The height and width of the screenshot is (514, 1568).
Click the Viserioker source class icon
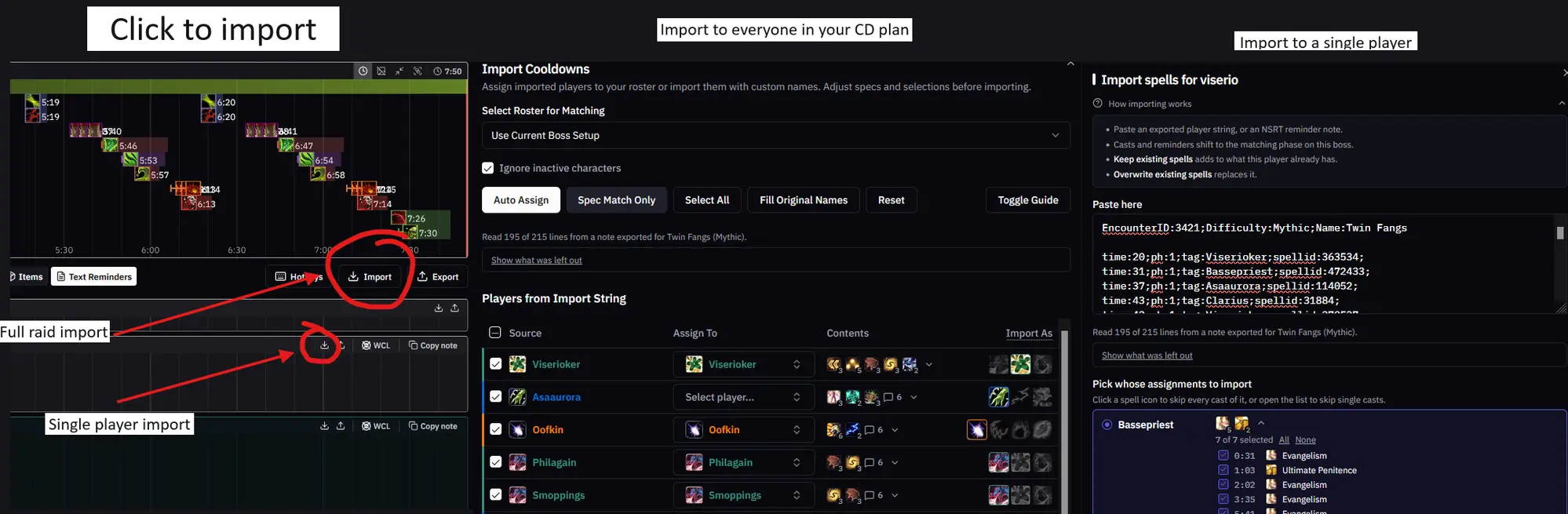click(x=517, y=364)
